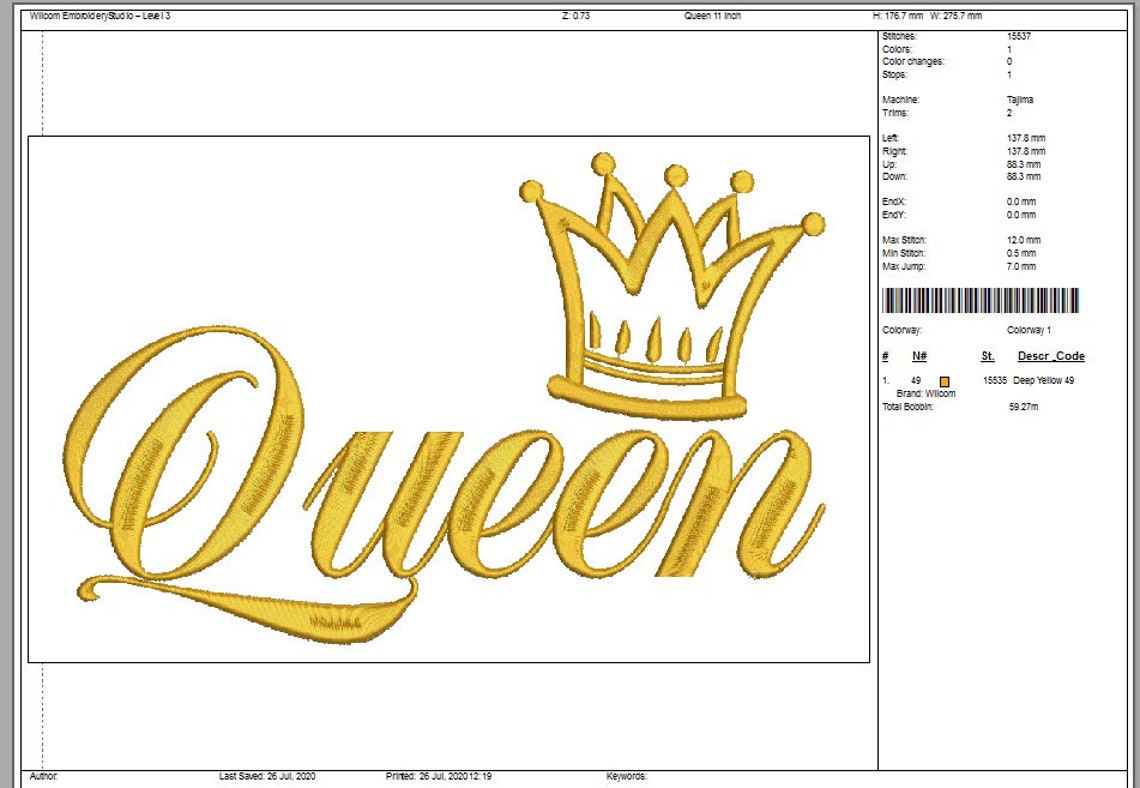Click the H: 176.7 mm dimension readout
This screenshot has width=1140, height=788.
901,15
